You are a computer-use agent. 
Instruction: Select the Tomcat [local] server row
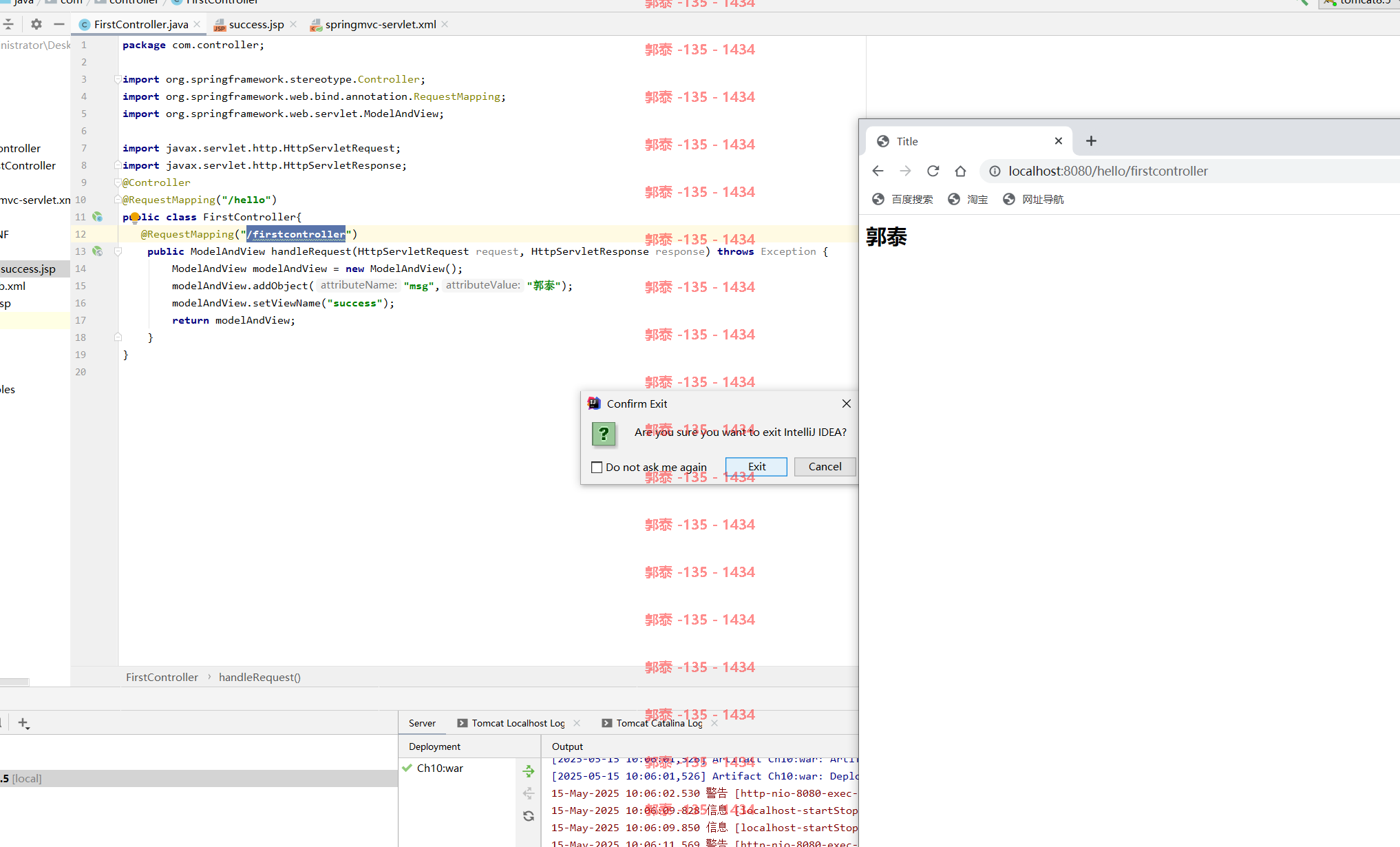pyautogui.click(x=199, y=779)
